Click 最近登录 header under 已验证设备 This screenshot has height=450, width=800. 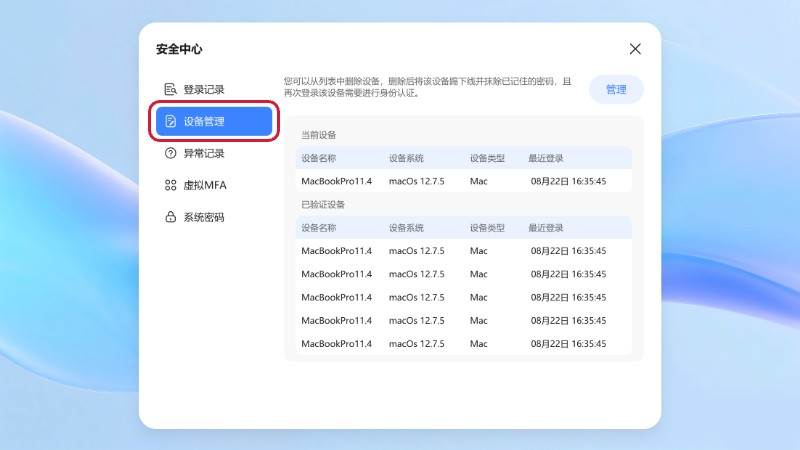point(546,227)
